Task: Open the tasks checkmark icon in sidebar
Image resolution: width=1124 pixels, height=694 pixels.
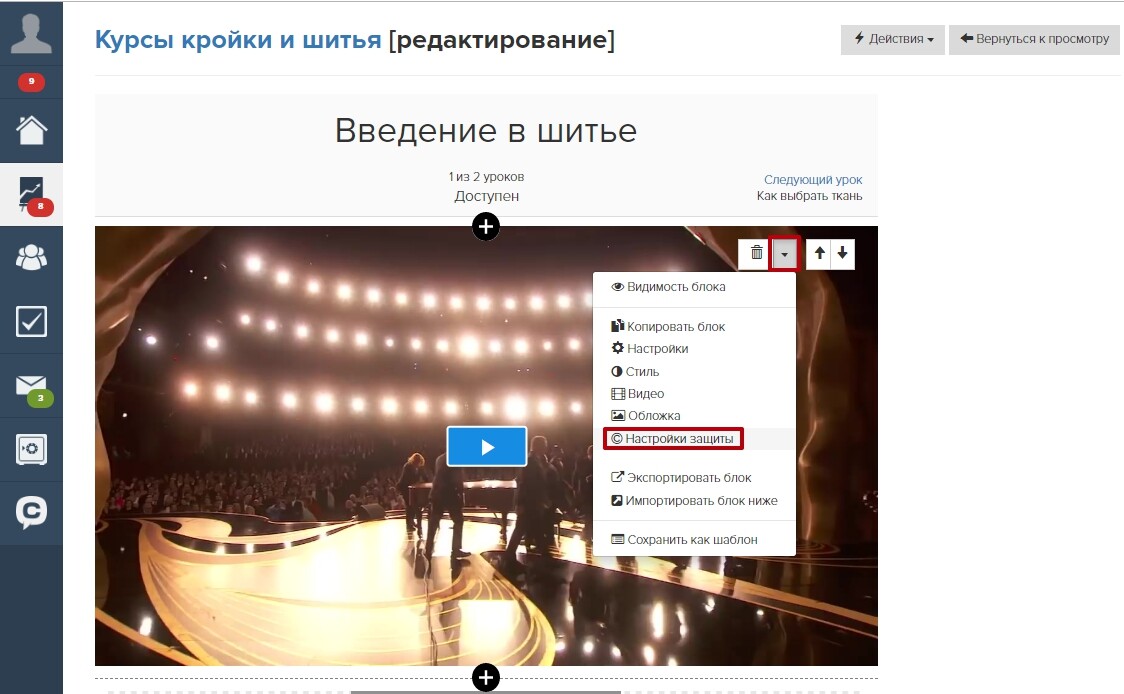Action: (x=31, y=321)
